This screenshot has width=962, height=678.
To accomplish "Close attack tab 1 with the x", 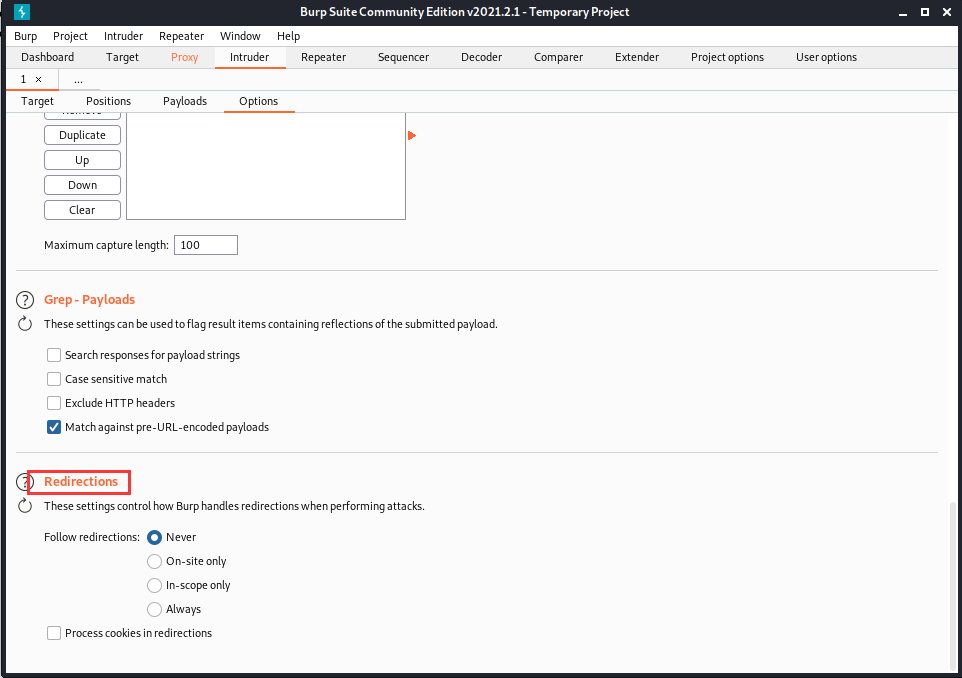I will [x=39, y=79].
